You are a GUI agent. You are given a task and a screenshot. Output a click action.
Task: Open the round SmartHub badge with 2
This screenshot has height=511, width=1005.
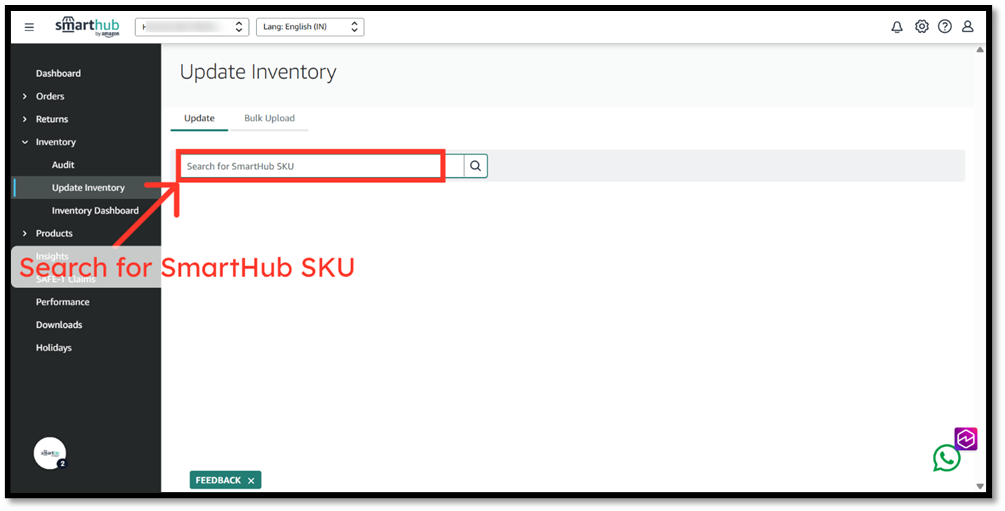coord(50,453)
